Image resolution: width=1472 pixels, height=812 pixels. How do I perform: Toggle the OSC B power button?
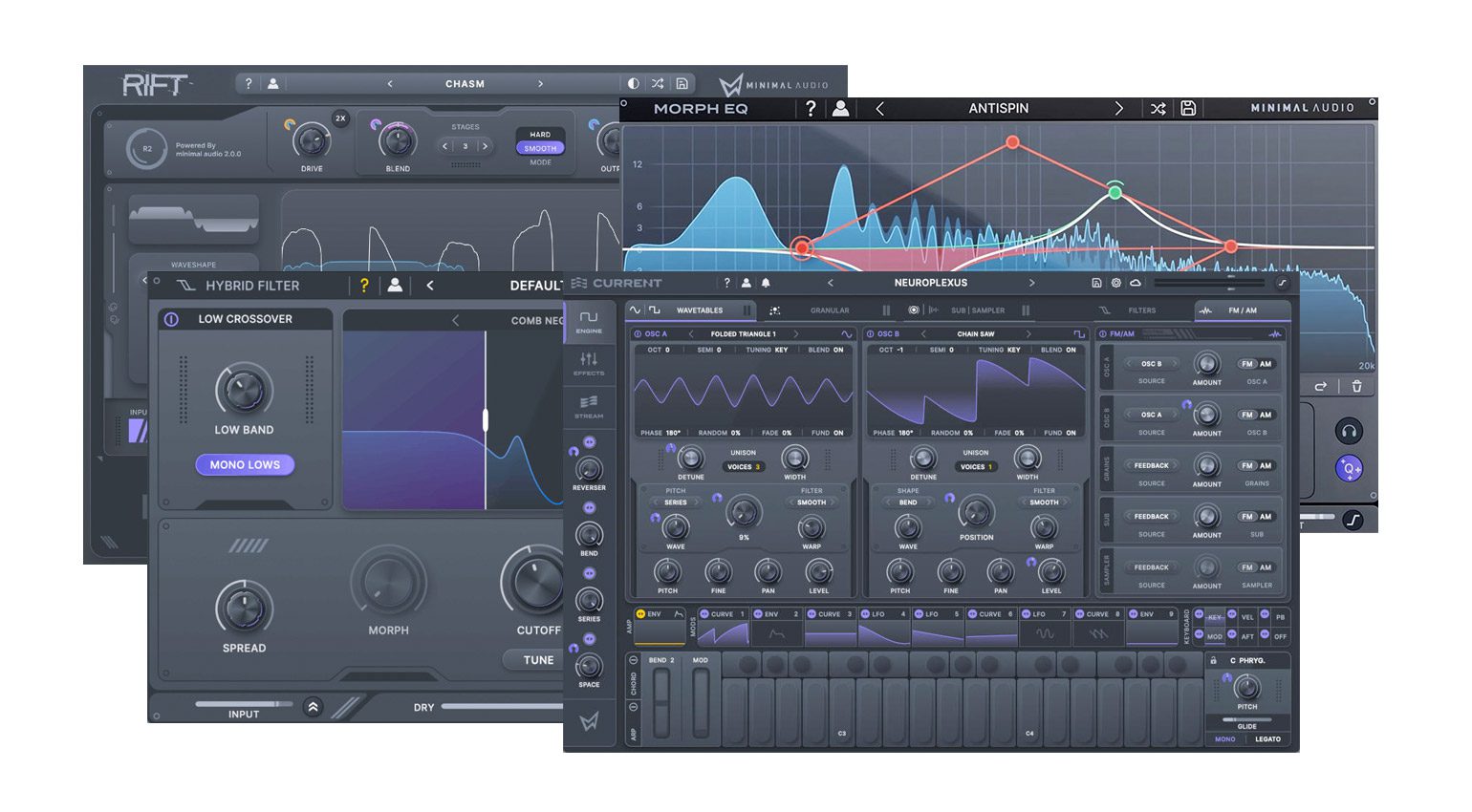[x=870, y=334]
